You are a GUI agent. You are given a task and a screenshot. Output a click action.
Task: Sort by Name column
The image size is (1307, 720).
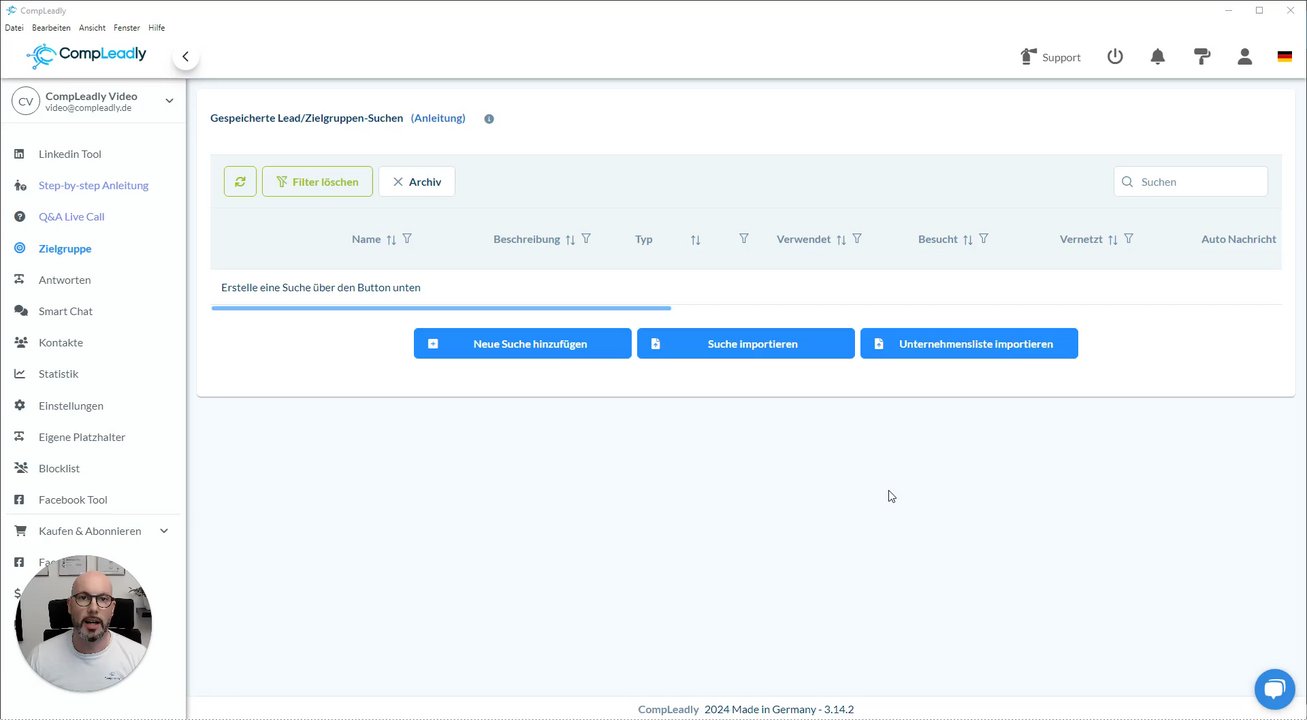click(391, 240)
